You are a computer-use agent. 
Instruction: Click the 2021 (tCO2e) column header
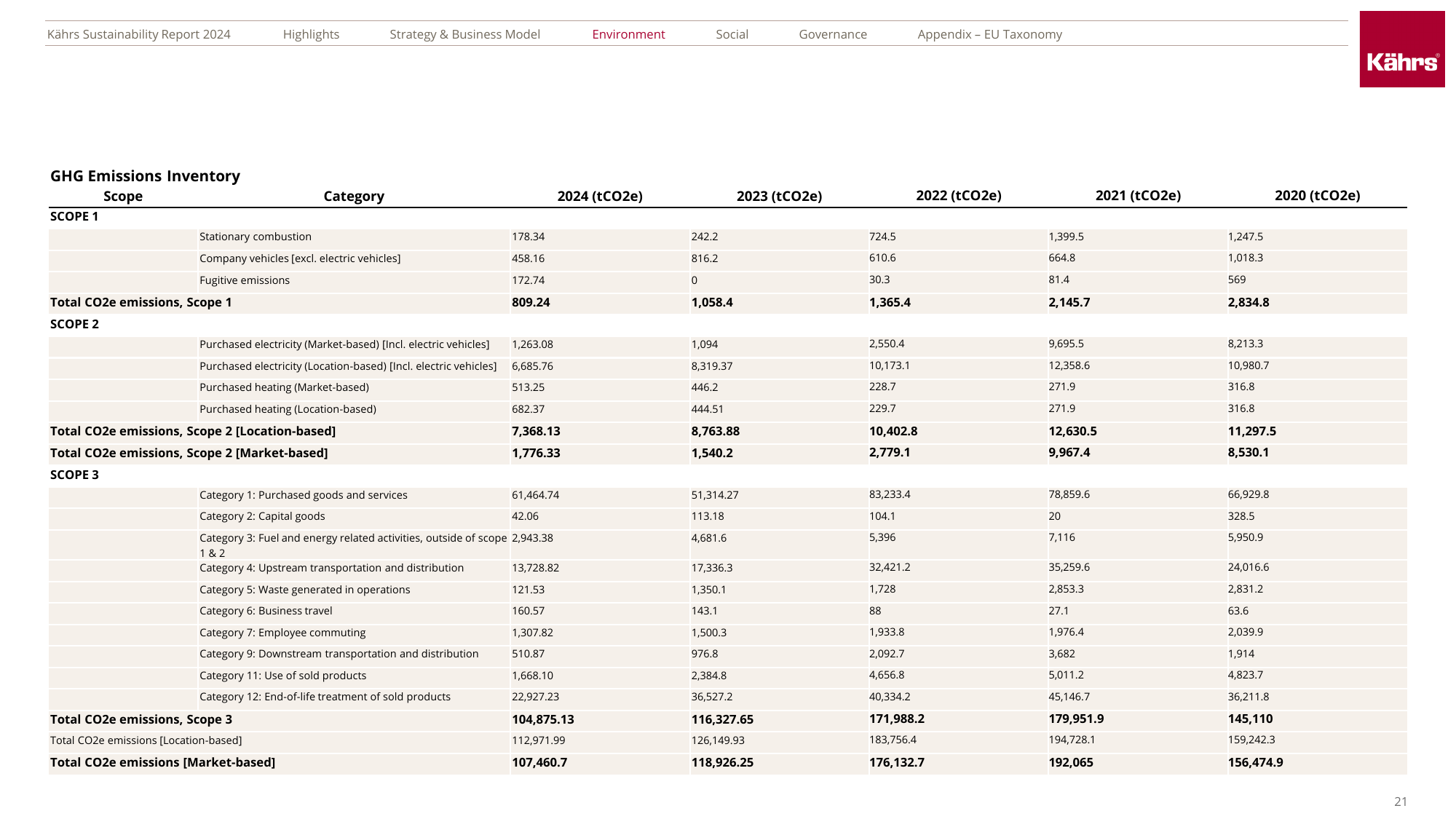click(x=1138, y=195)
